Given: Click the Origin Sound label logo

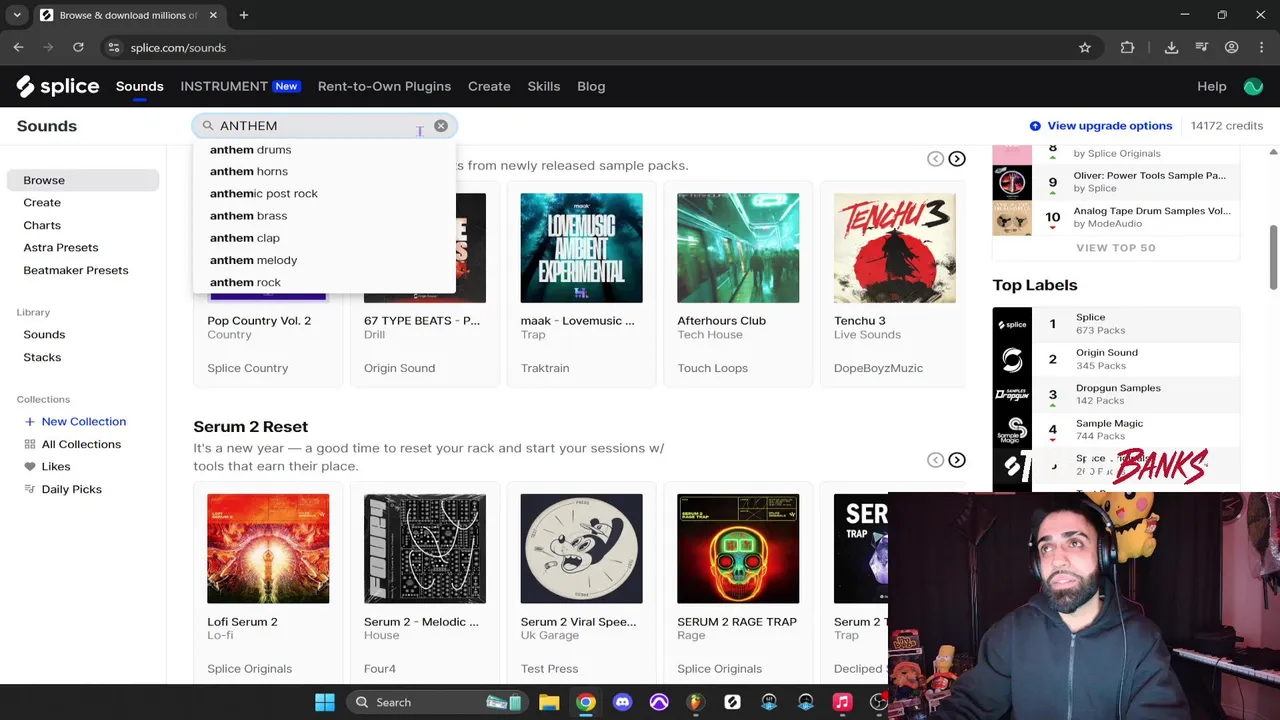Looking at the screenshot, I should pos(1012,359).
